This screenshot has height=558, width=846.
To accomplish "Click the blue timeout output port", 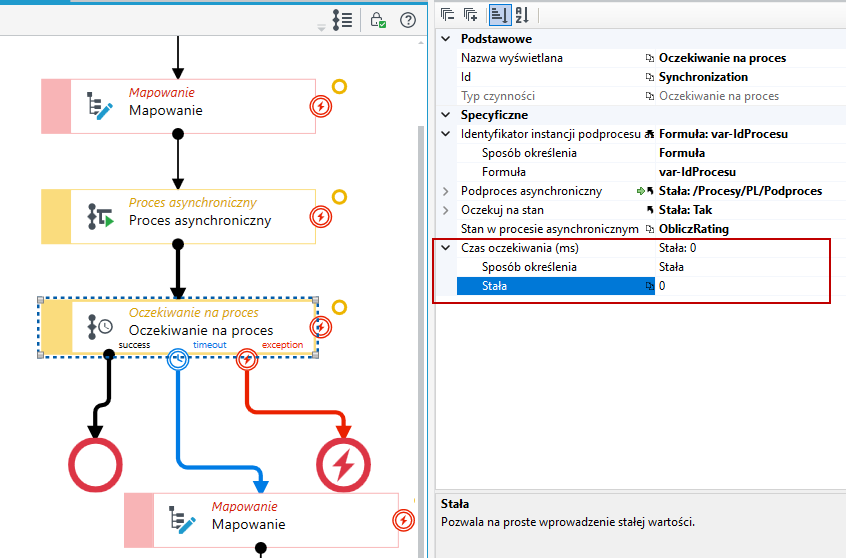I will click(x=178, y=359).
